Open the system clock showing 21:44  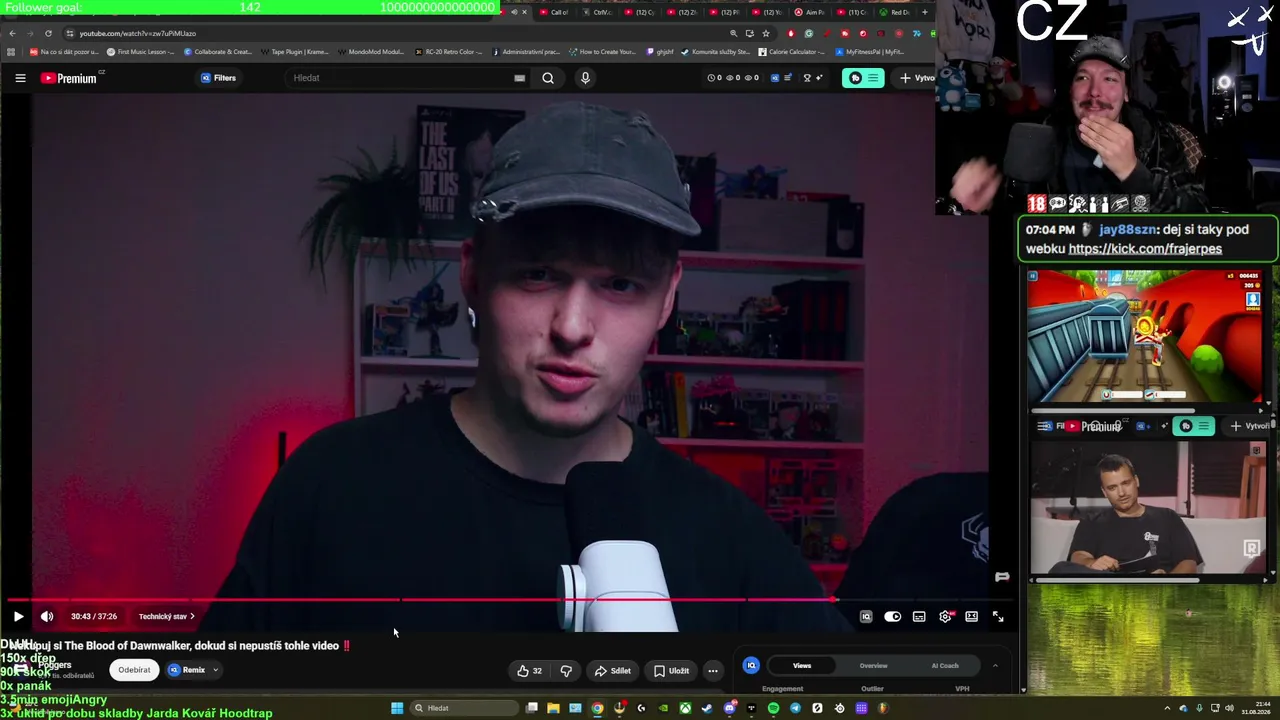[x=1256, y=708]
